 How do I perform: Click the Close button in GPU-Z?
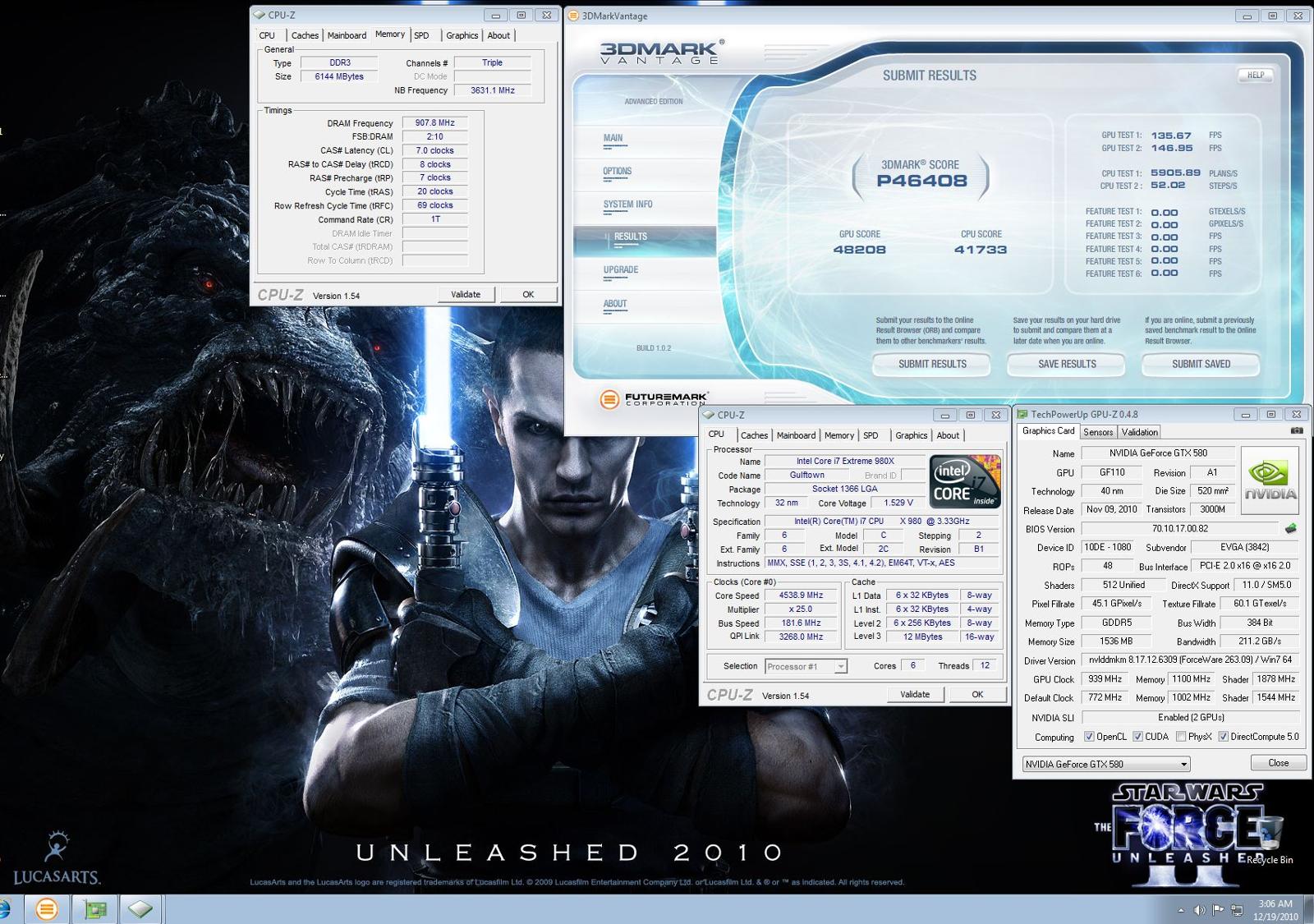1279,763
